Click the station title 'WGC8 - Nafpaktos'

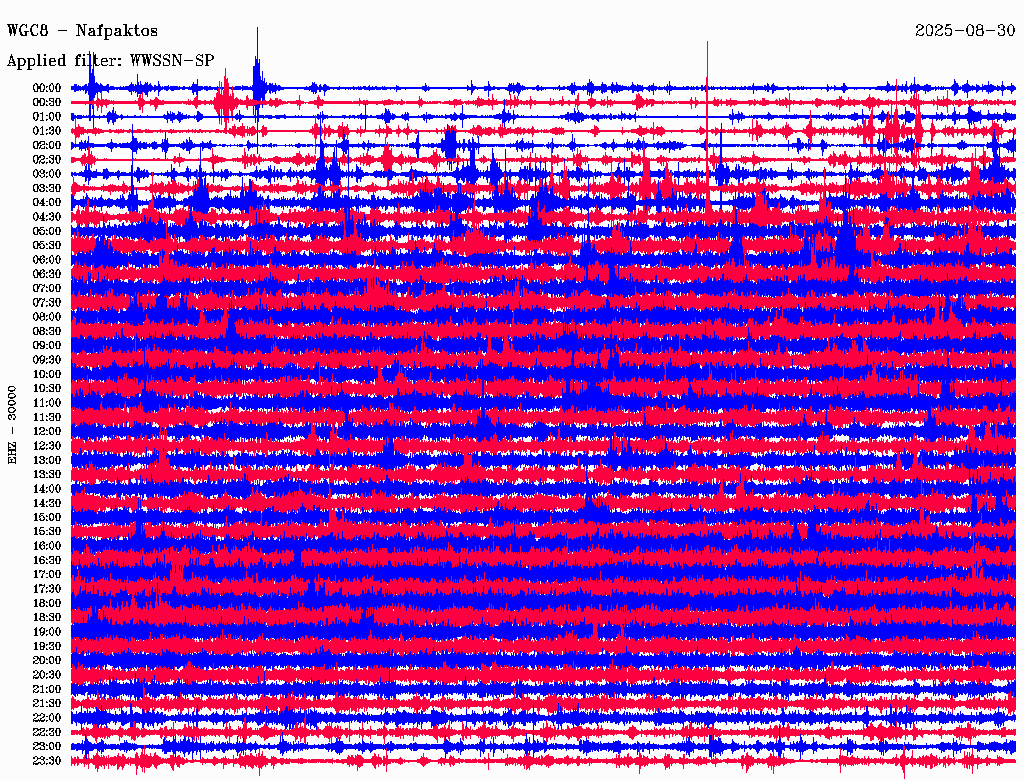82,31
